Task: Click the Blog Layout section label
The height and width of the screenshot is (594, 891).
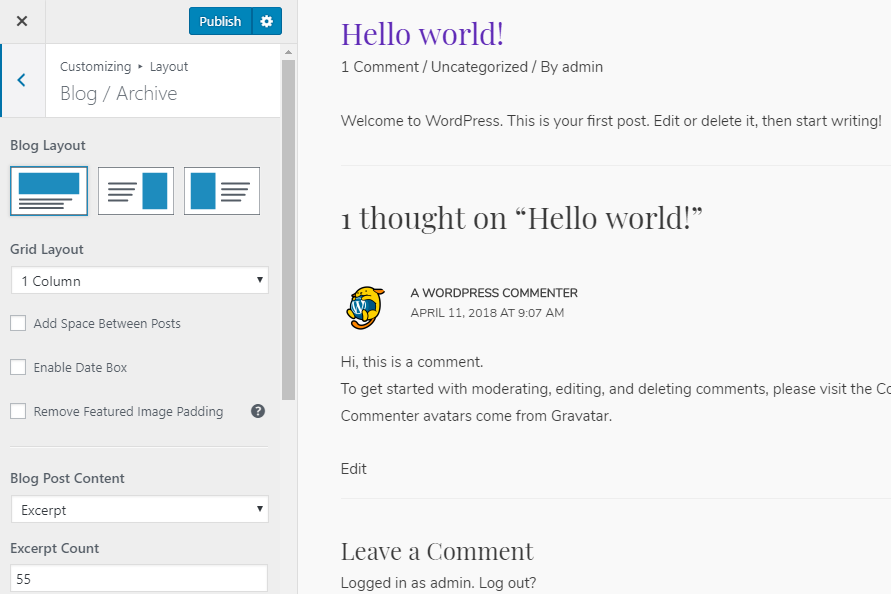Action: [x=48, y=146]
